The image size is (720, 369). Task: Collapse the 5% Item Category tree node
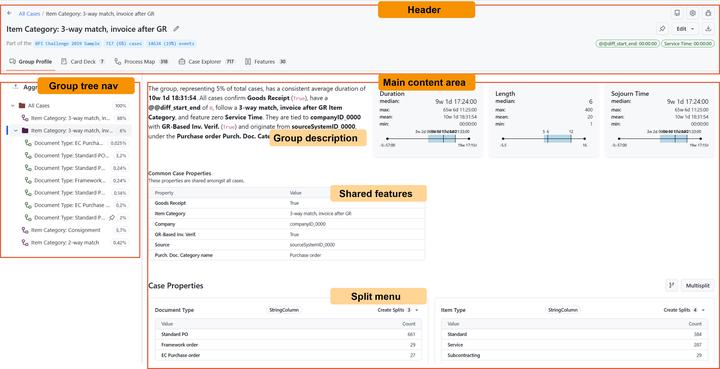(16, 131)
